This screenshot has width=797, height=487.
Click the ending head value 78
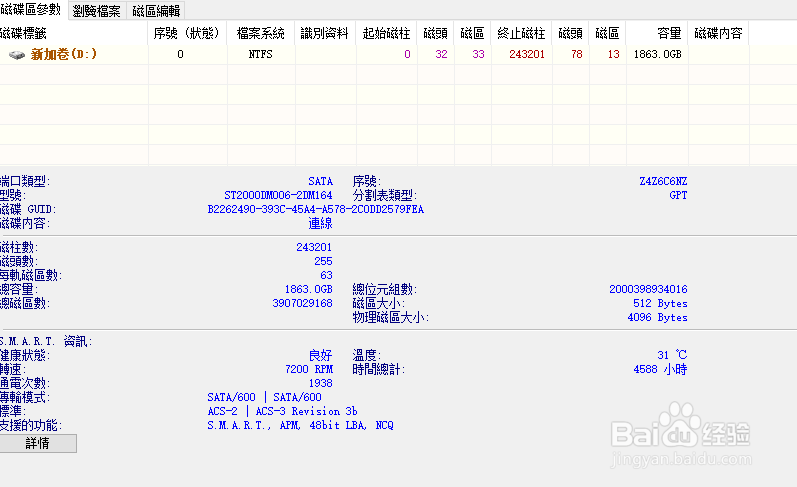576,54
